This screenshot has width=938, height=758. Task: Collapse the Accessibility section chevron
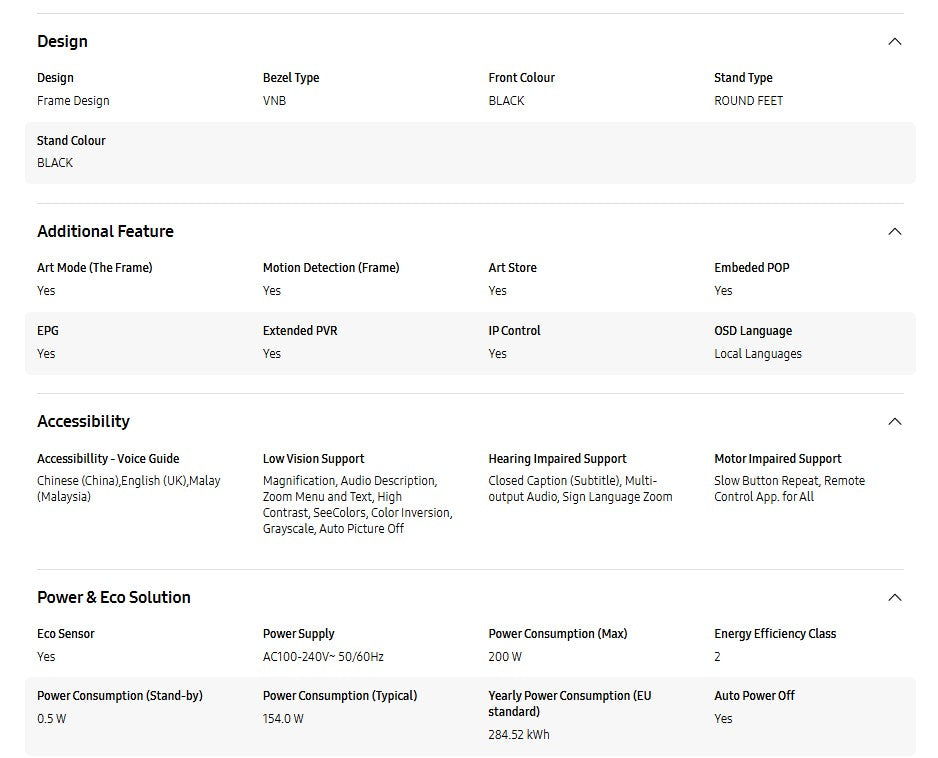coord(894,422)
